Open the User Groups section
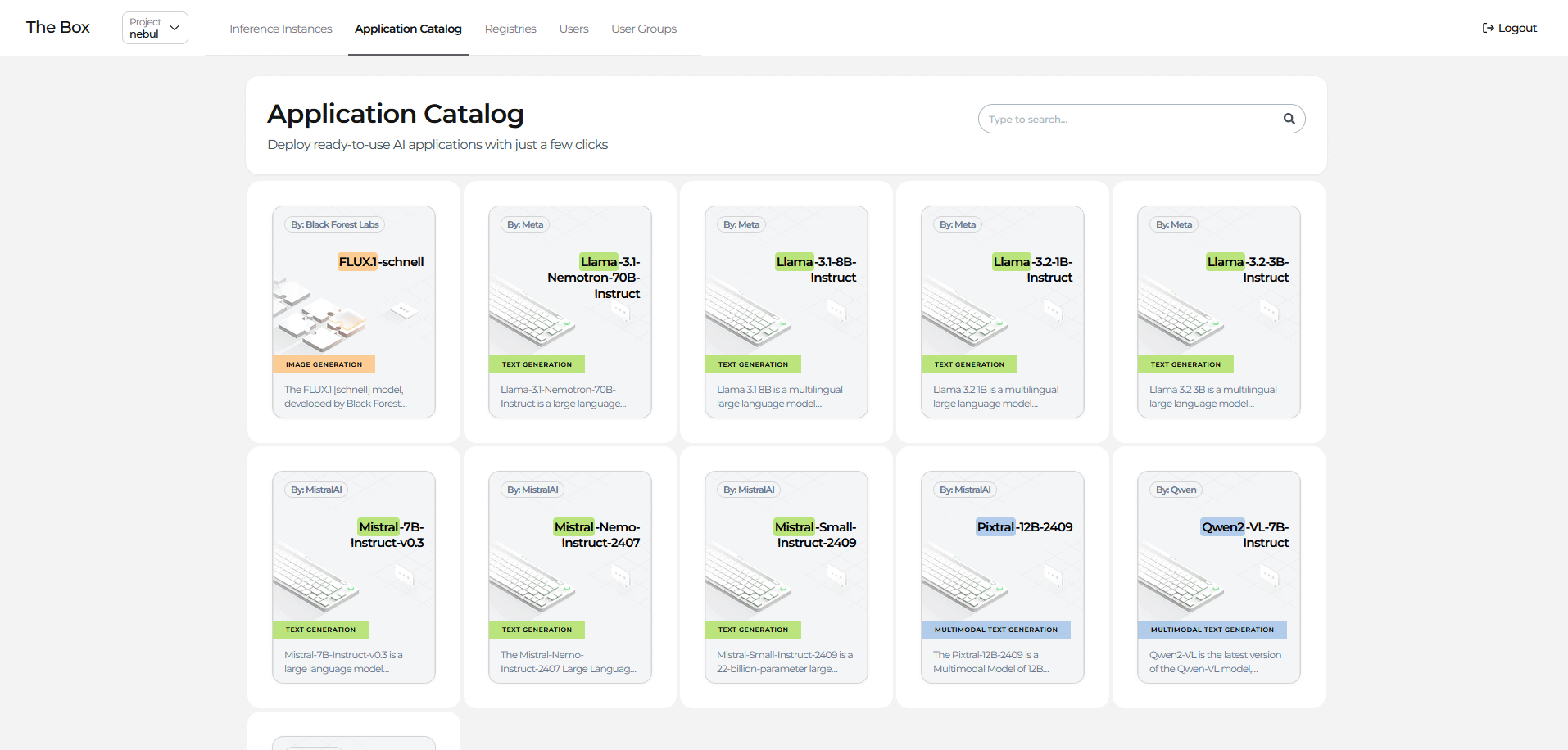Viewport: 1568px width, 750px height. pyautogui.click(x=643, y=28)
